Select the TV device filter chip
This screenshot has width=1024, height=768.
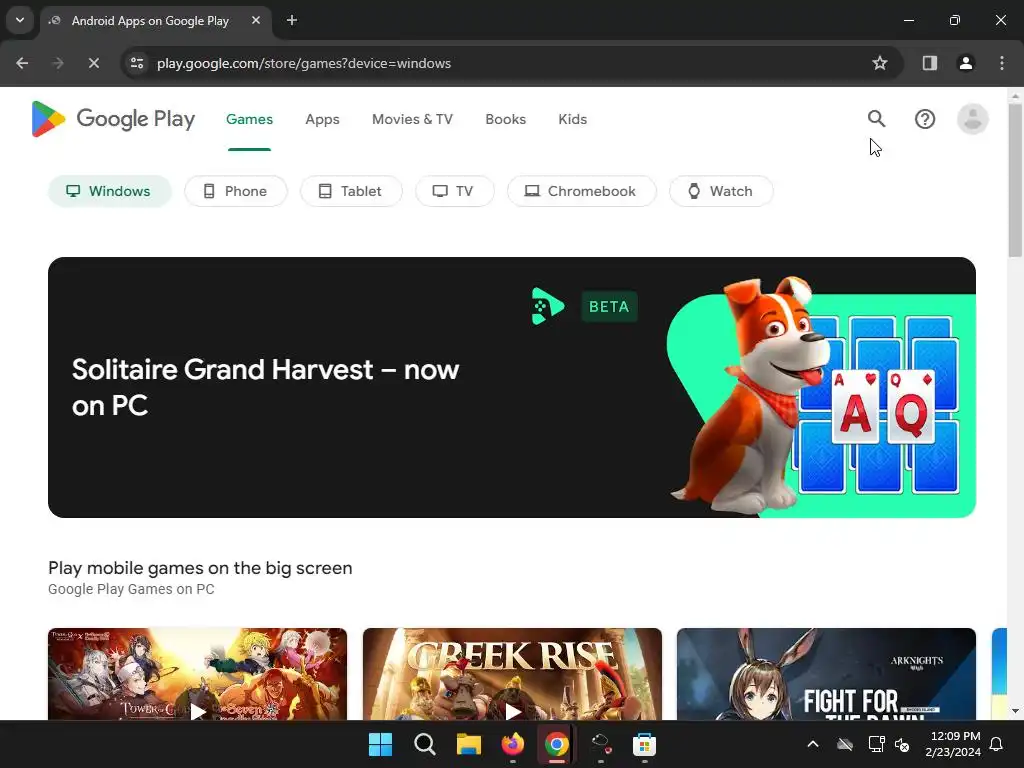pyautogui.click(x=455, y=191)
